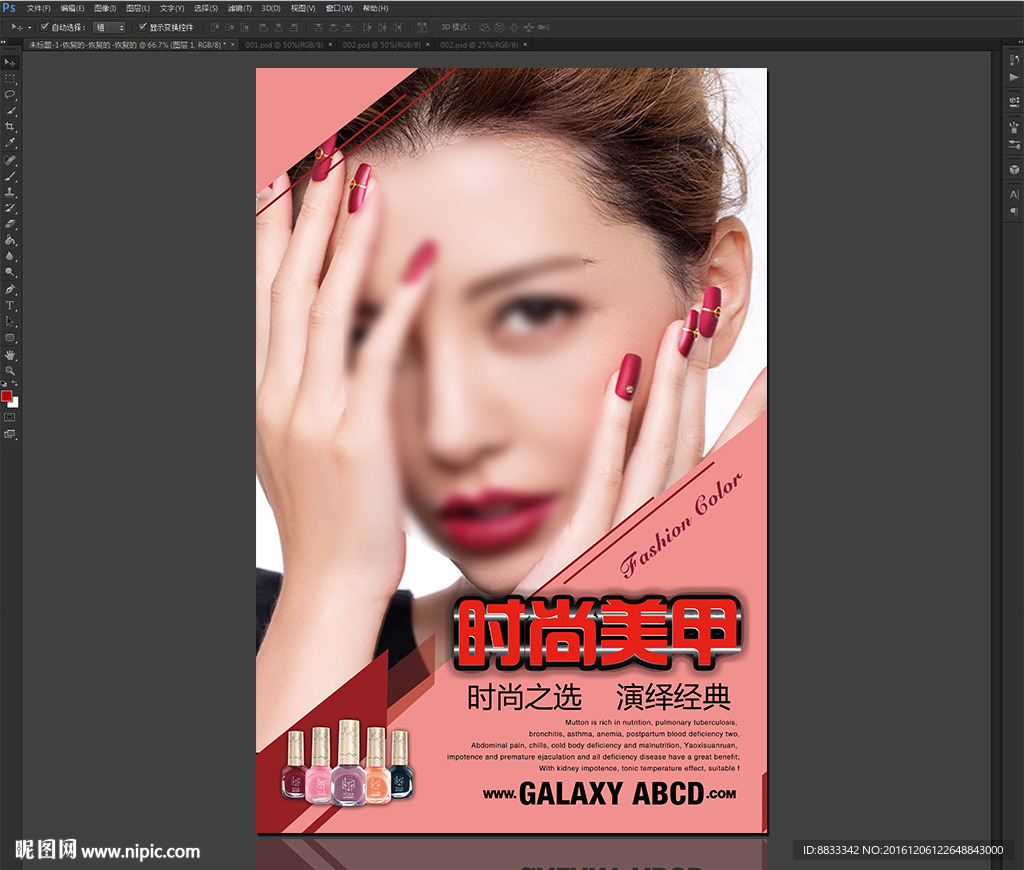
Task: Select the Hand tool
Action: tap(10, 355)
